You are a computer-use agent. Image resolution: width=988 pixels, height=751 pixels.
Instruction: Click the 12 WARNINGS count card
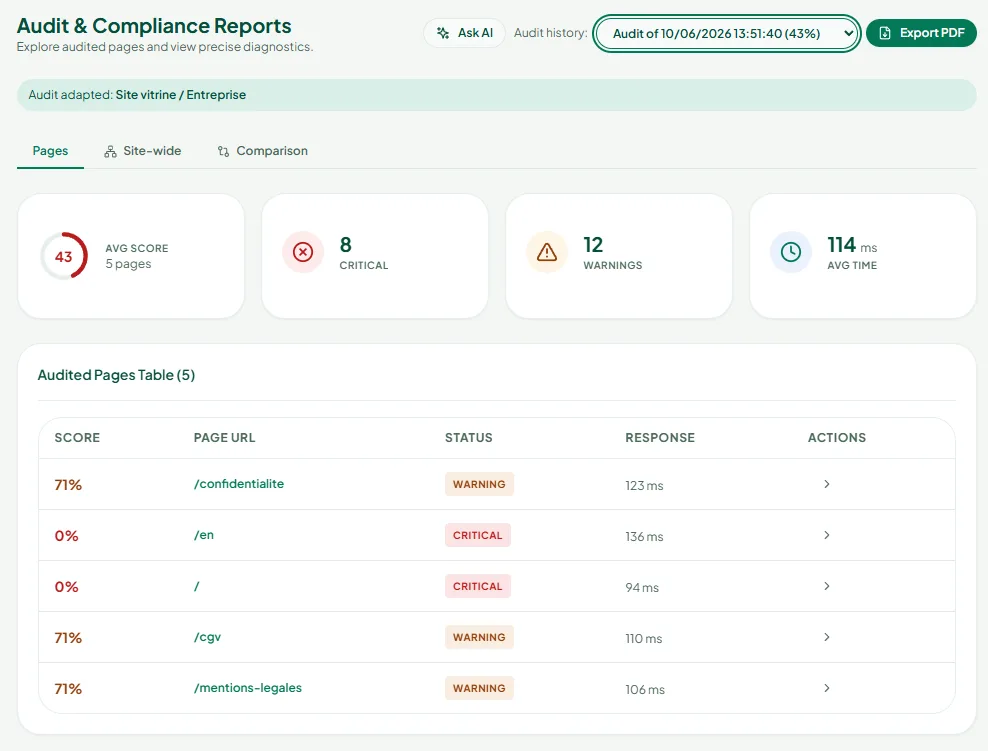point(619,256)
